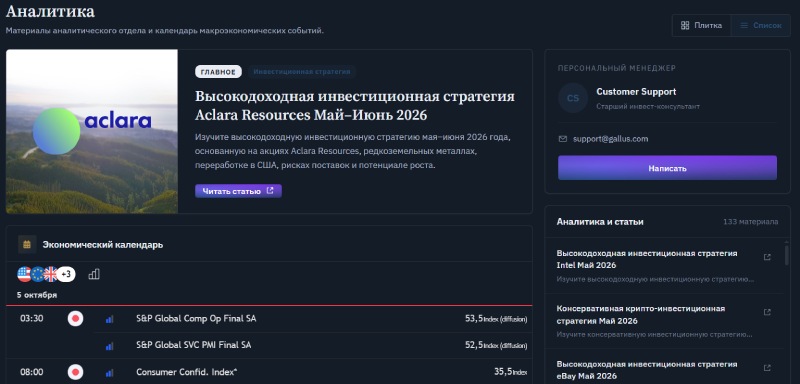The image size is (800, 384).
Task: Click the Customer Support manager name
Action: point(636,92)
